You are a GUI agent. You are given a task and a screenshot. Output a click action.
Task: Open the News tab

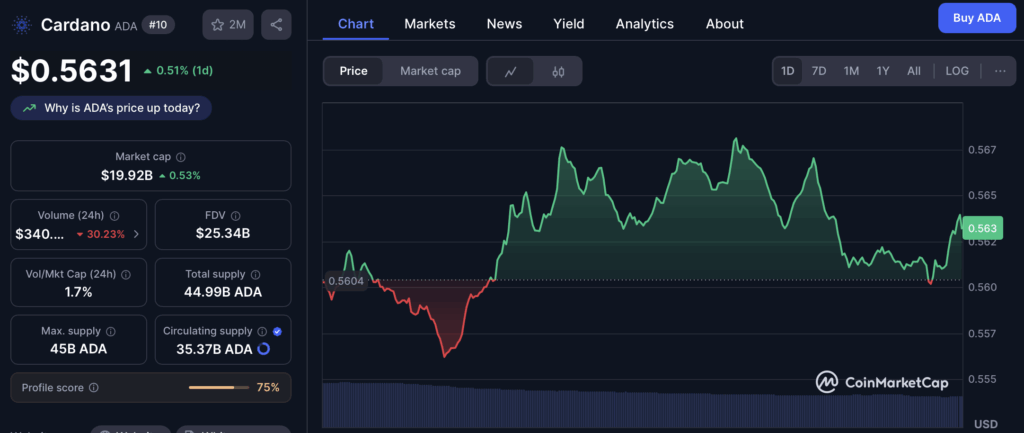[504, 24]
